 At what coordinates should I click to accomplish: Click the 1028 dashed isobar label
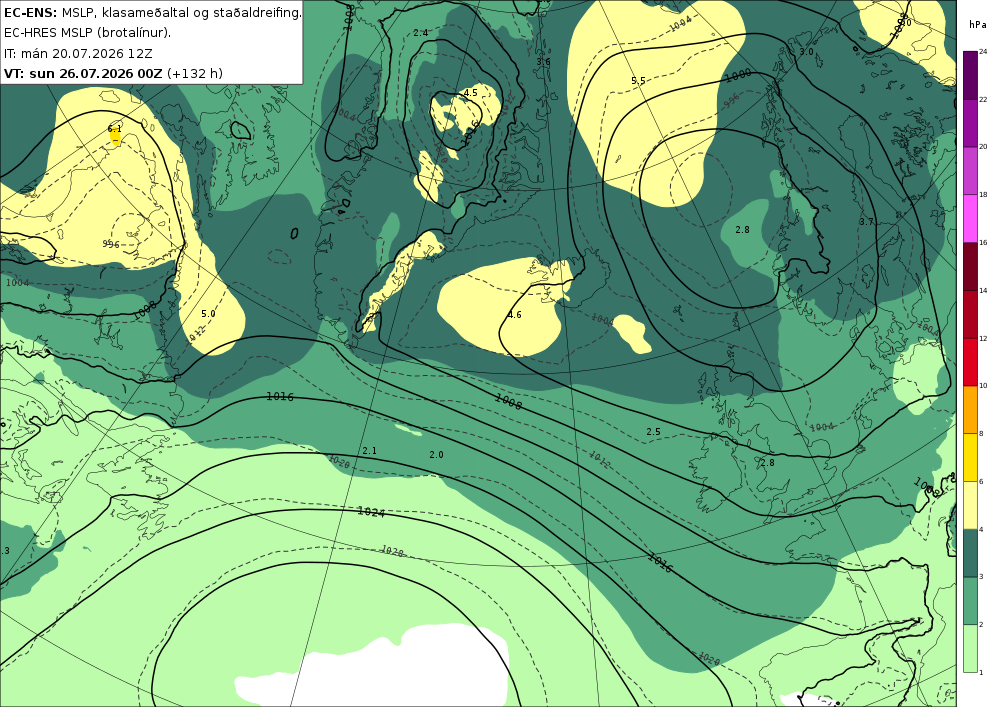pos(392,551)
